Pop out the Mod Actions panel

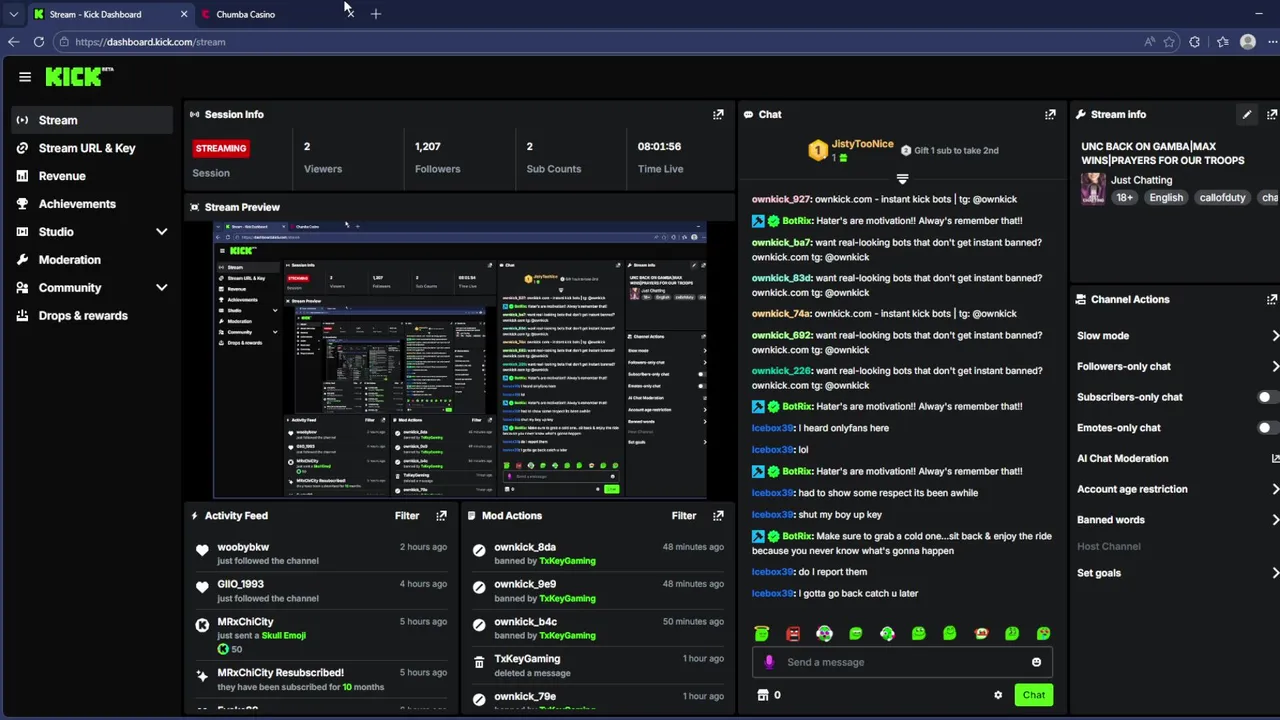coord(718,516)
